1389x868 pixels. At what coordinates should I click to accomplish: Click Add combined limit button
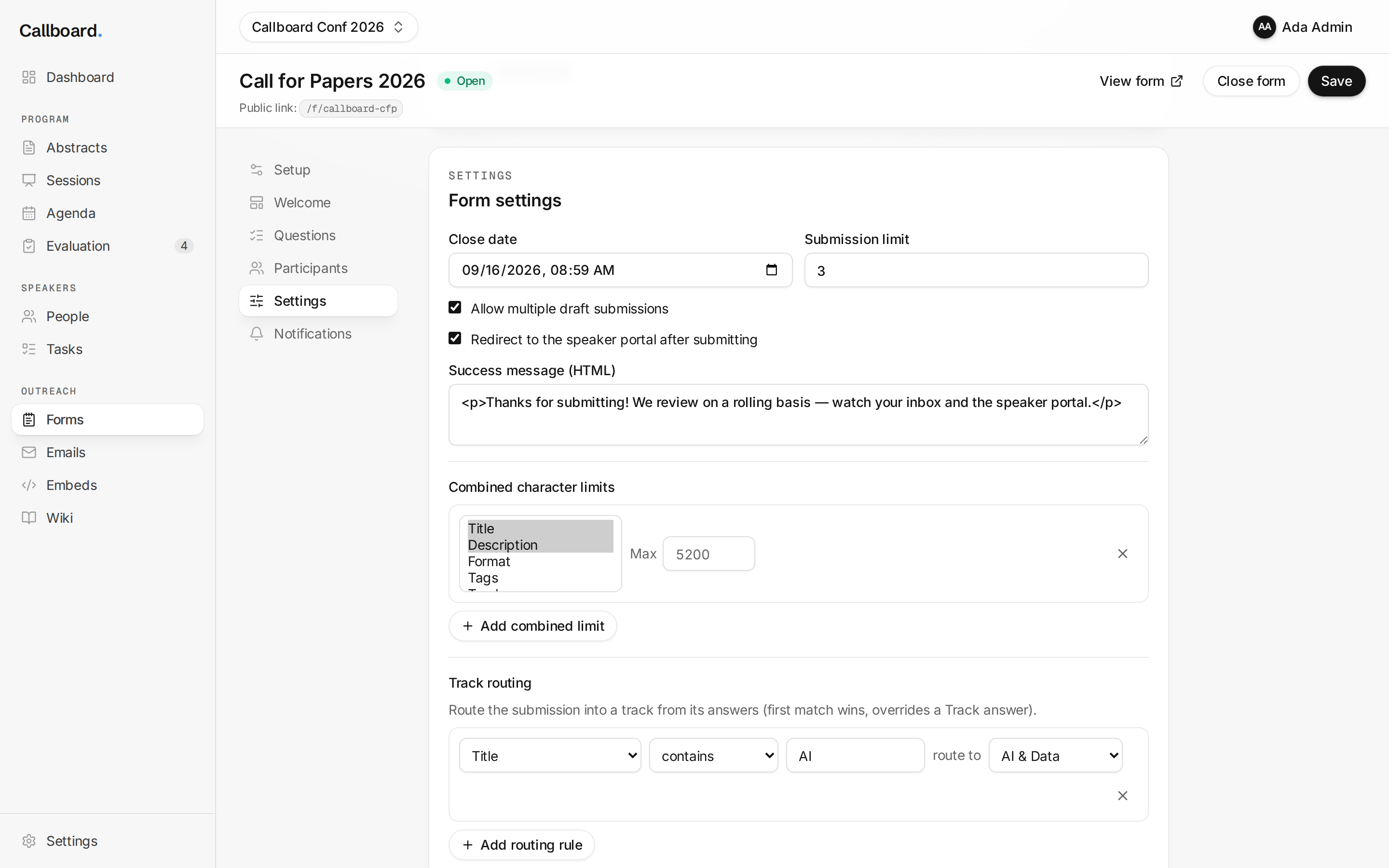[x=532, y=626]
